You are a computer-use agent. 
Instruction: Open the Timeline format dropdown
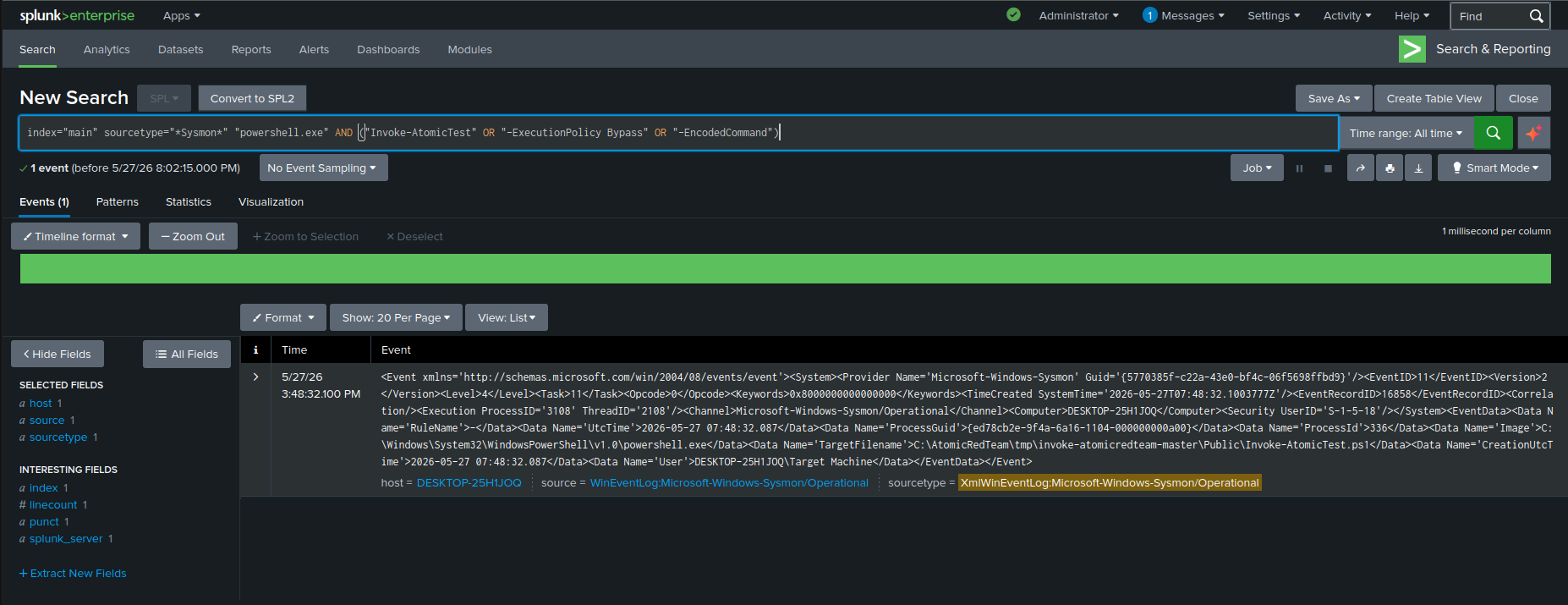75,236
